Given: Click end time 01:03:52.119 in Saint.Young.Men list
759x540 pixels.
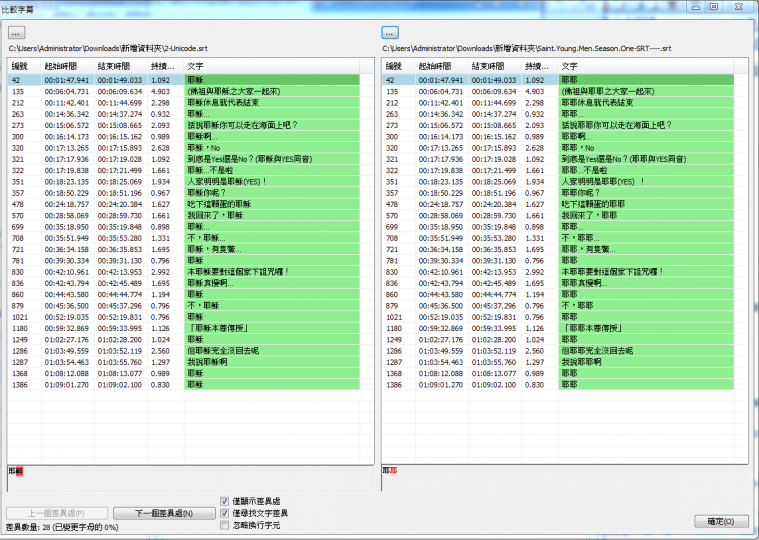Looking at the screenshot, I should pyautogui.click(x=494, y=351).
